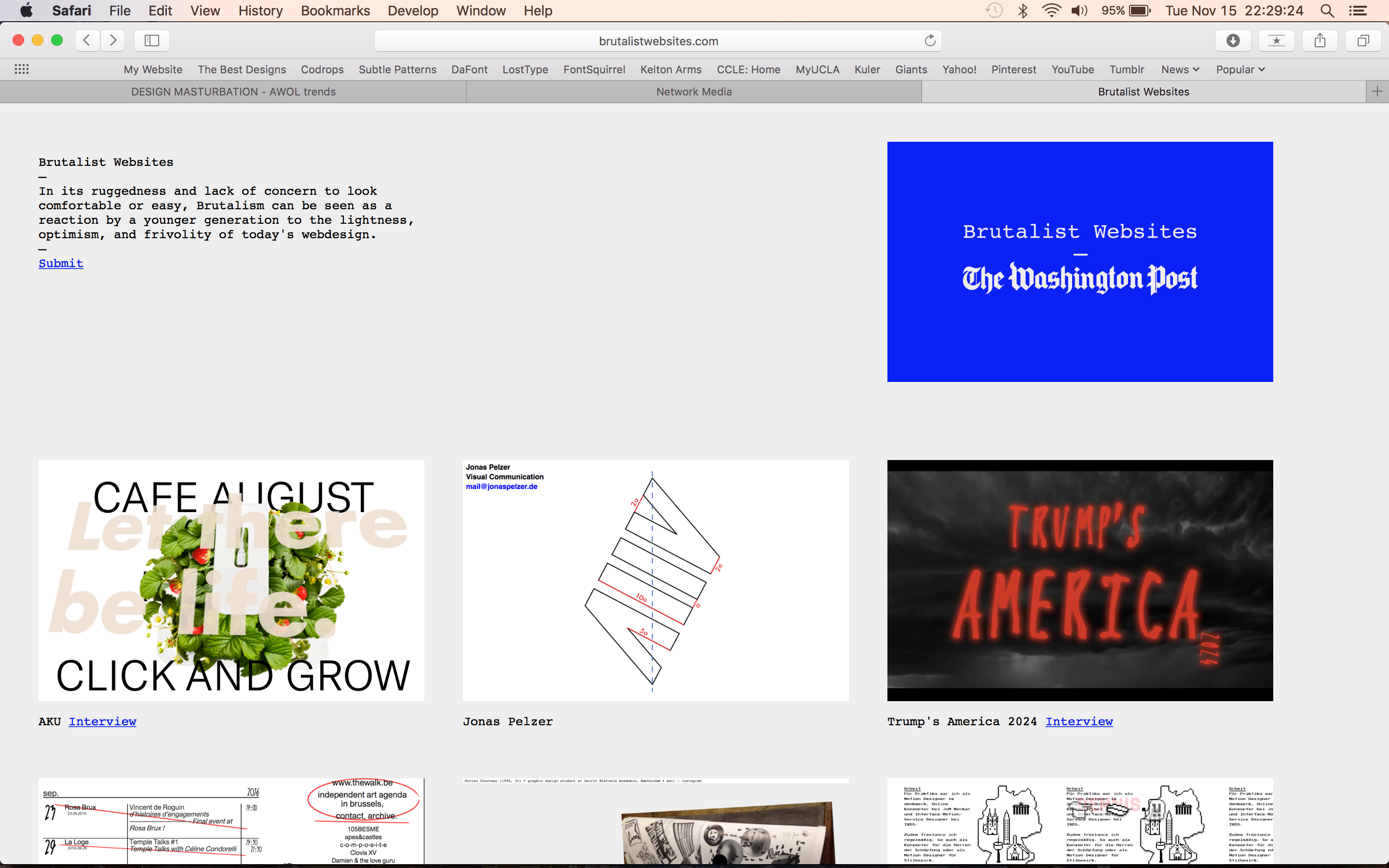The height and width of the screenshot is (868, 1389).
Task: Click the brutalistwebsites.com address bar
Action: point(658,41)
